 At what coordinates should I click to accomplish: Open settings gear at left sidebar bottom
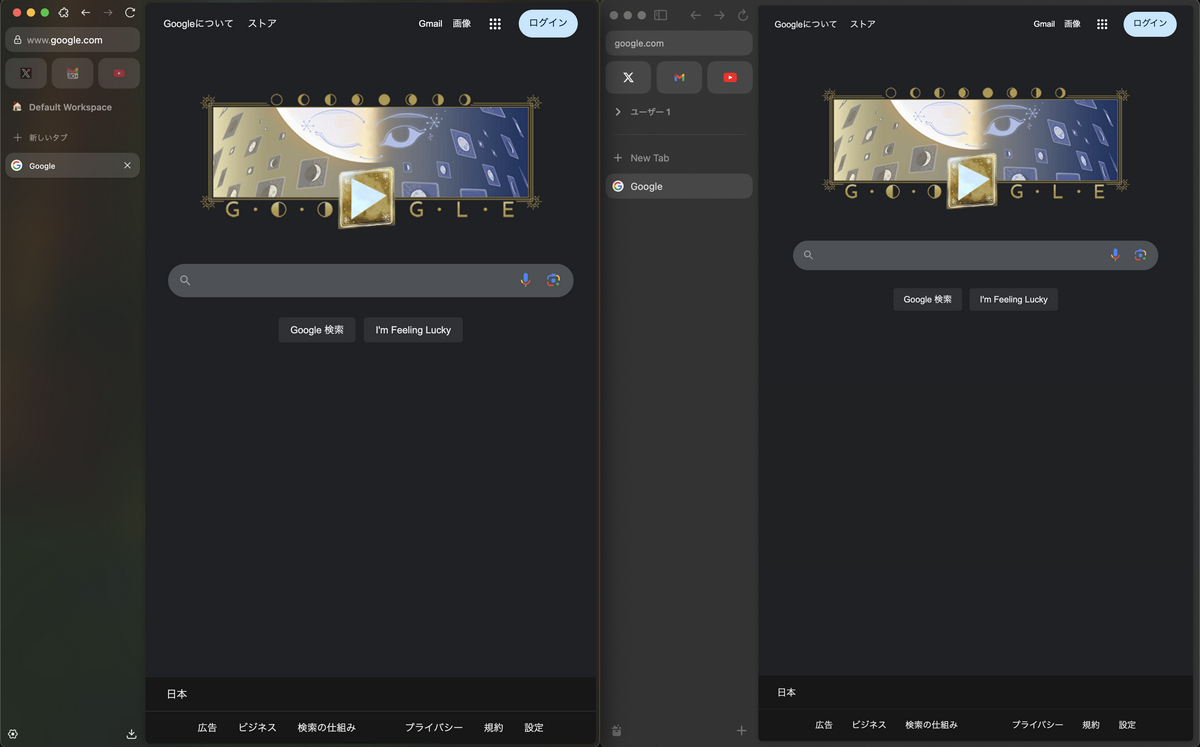(x=13, y=734)
